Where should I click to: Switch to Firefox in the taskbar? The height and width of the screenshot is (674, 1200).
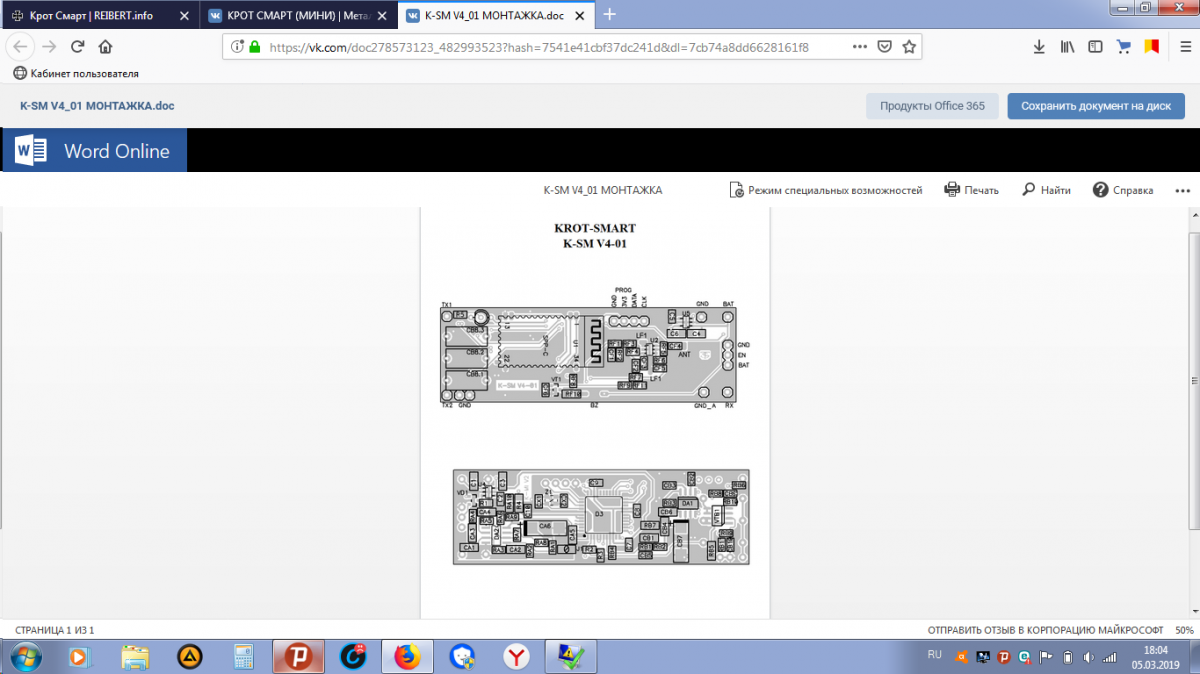(x=408, y=657)
